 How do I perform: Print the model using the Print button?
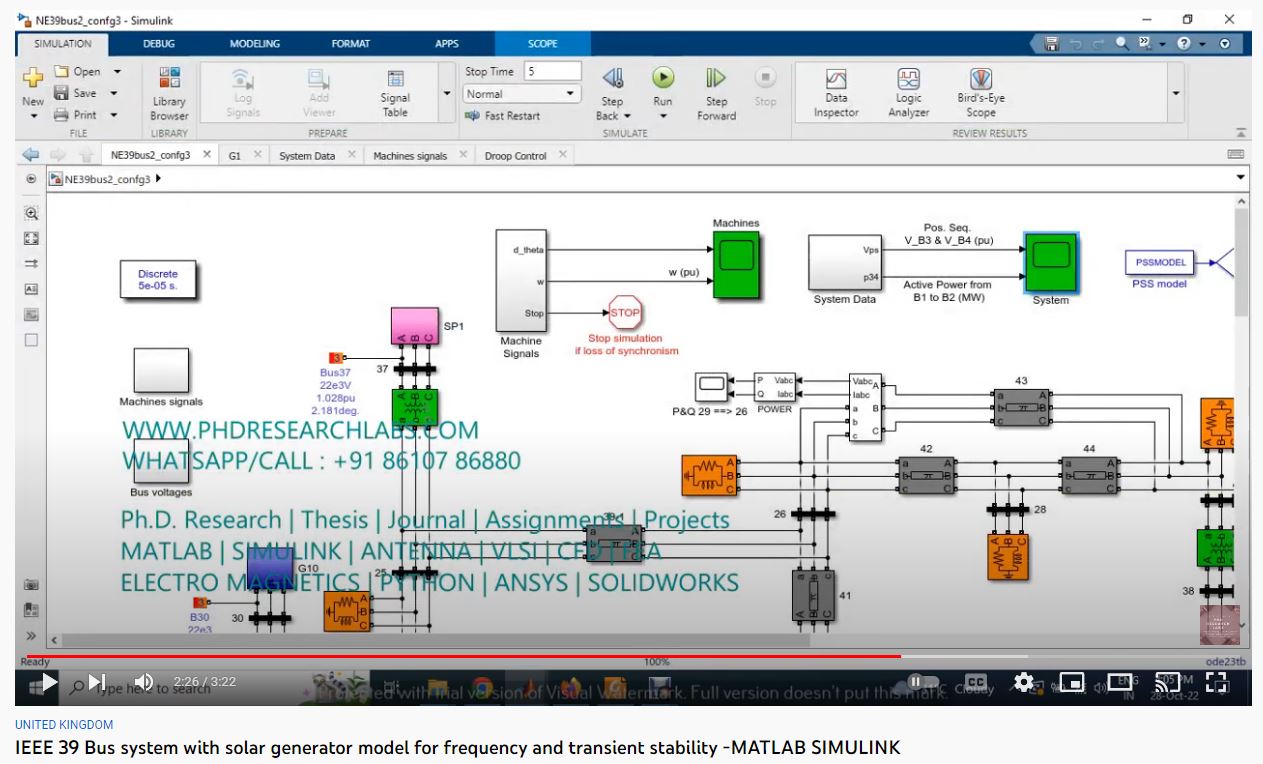76,115
